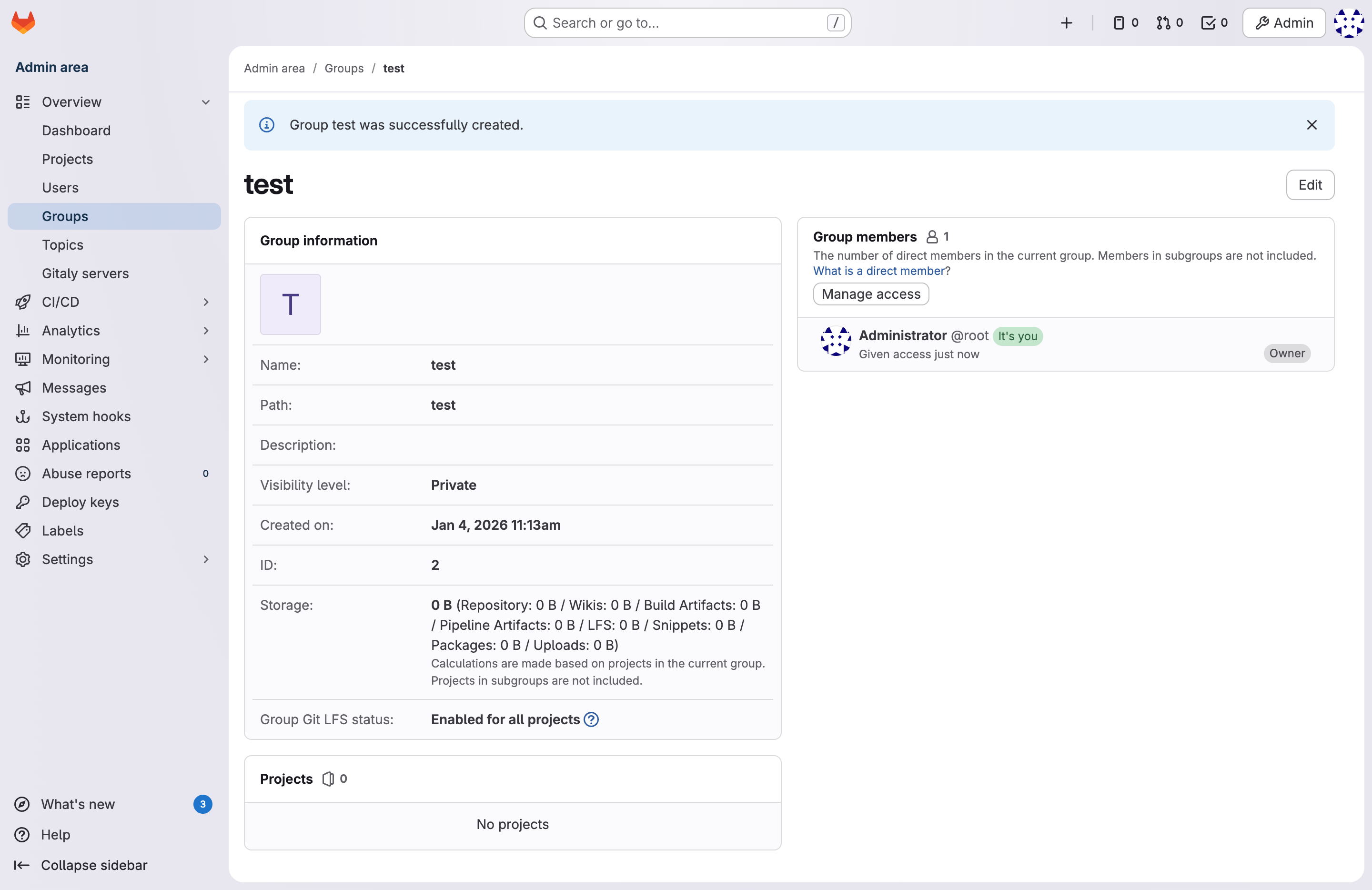The height and width of the screenshot is (890, 1372).
Task: Open What is a direct member link
Action: point(878,271)
